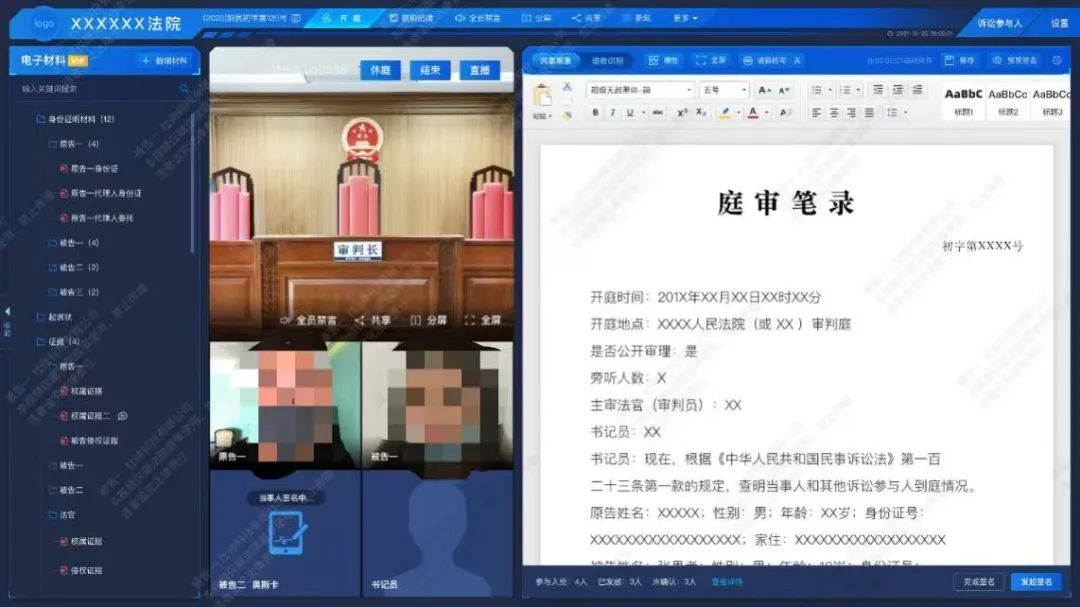Click the numbered list icon
The height and width of the screenshot is (607, 1080).
point(845,90)
